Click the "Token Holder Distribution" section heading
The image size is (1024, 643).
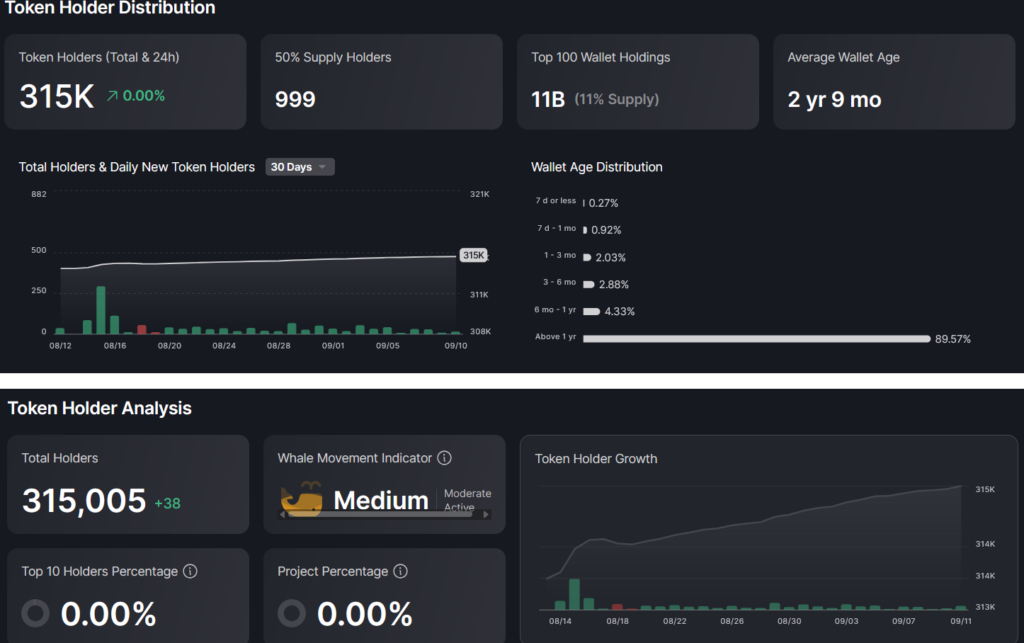point(110,8)
